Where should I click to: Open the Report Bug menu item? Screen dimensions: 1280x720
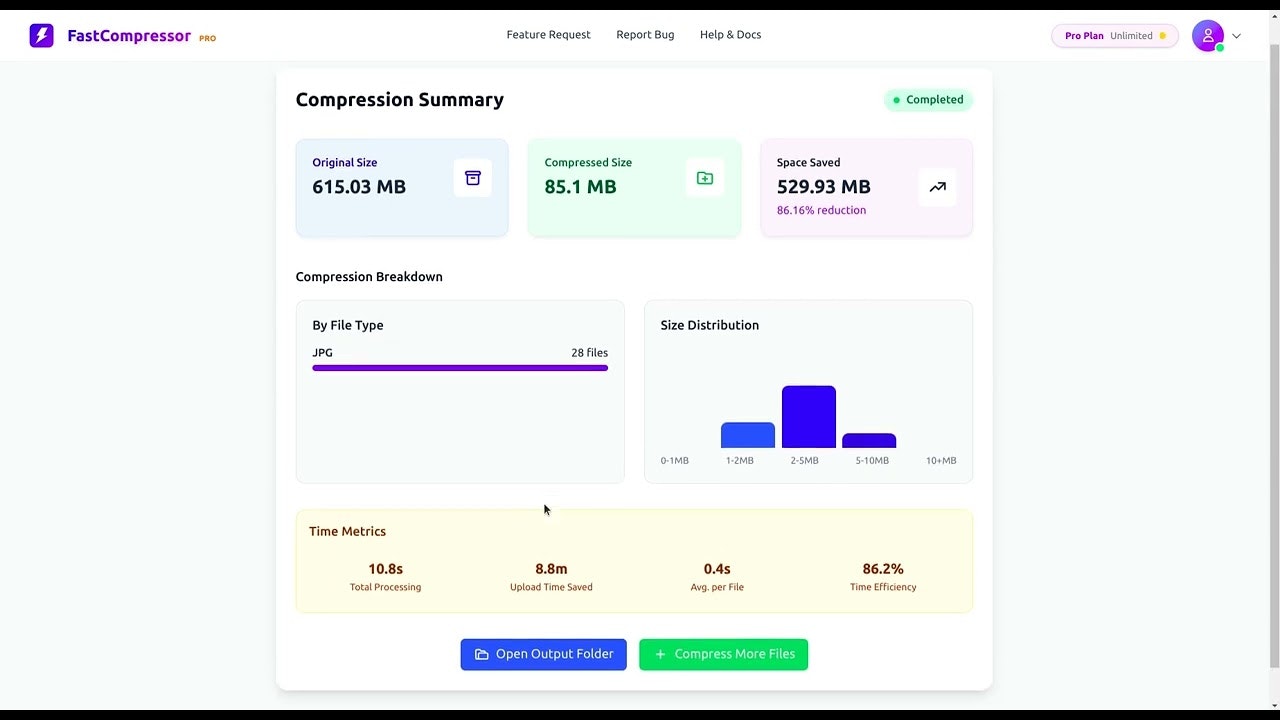click(x=645, y=34)
